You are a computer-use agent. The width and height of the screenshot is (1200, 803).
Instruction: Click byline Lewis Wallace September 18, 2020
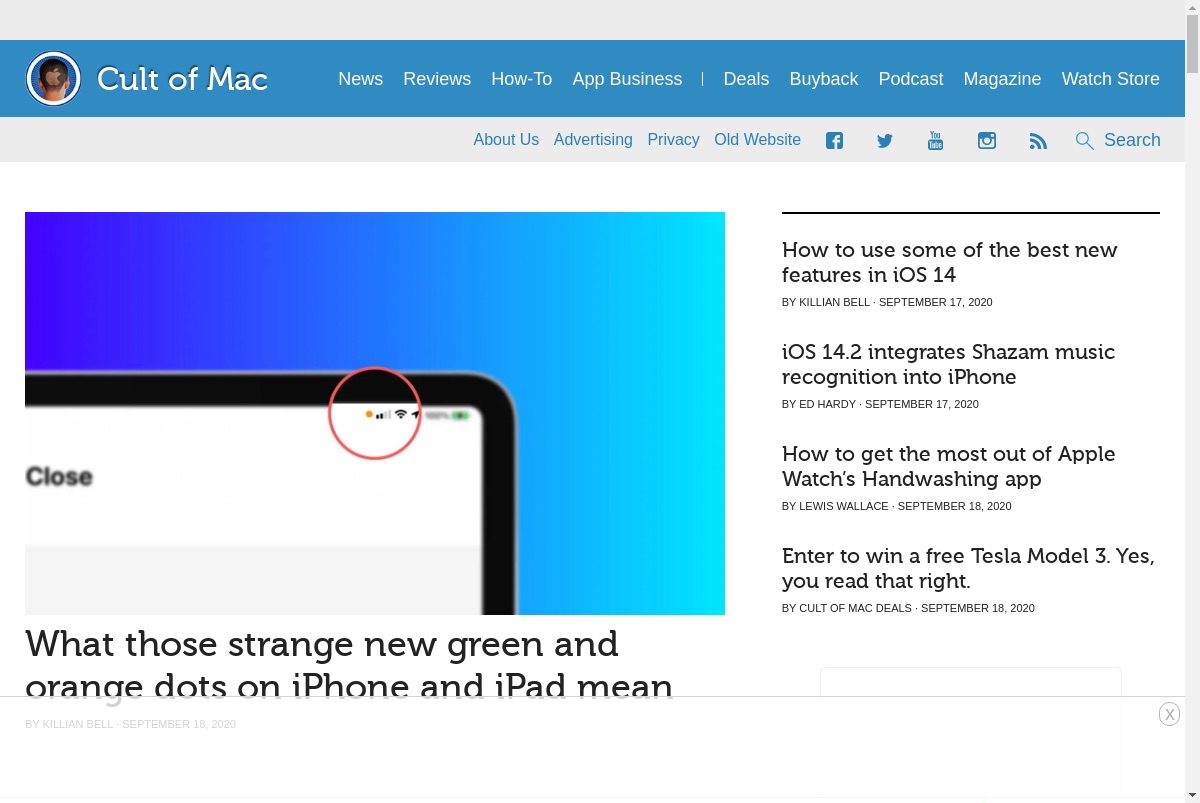pyautogui.click(x=896, y=506)
